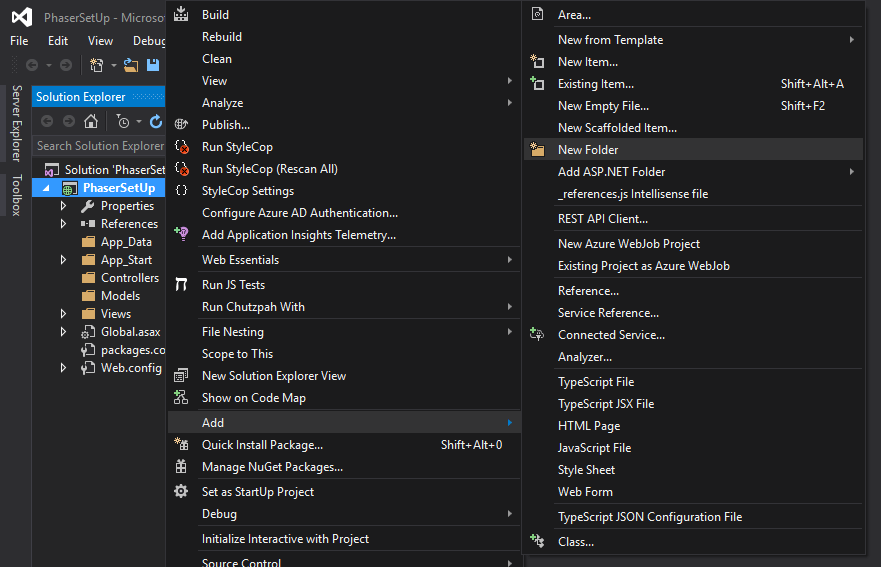This screenshot has width=881, height=567.
Task: Click the Connected Service icon
Action: tap(537, 334)
